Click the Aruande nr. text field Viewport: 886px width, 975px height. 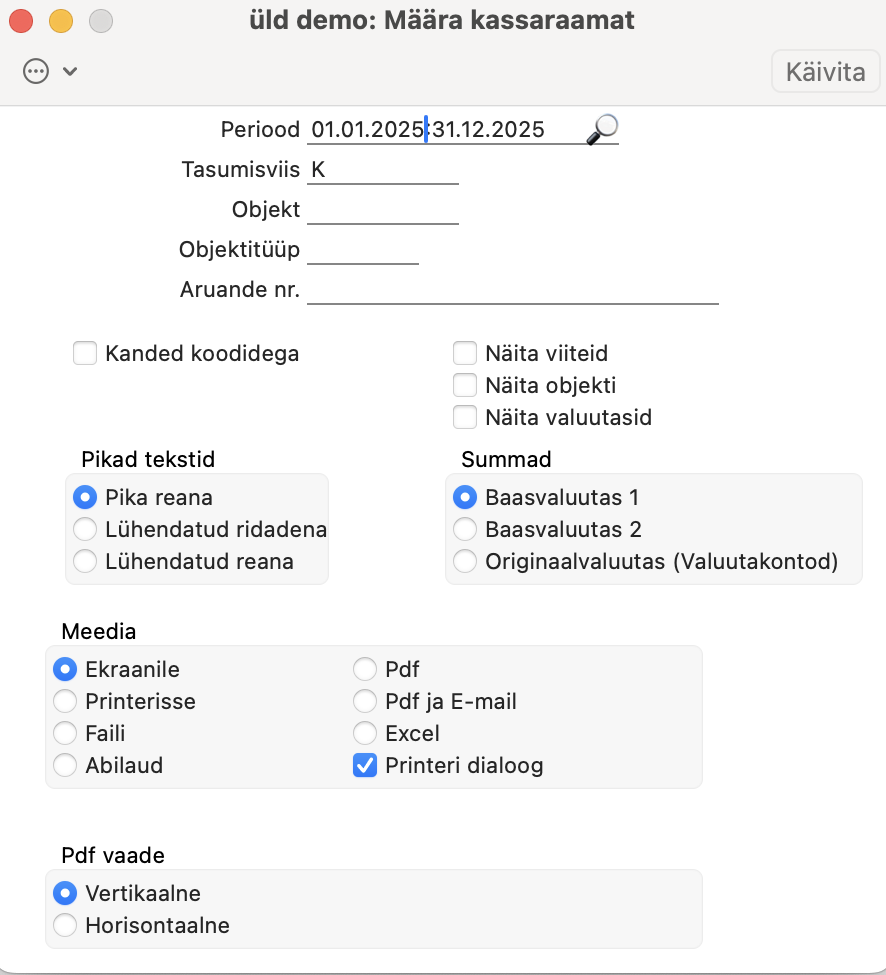[513, 290]
